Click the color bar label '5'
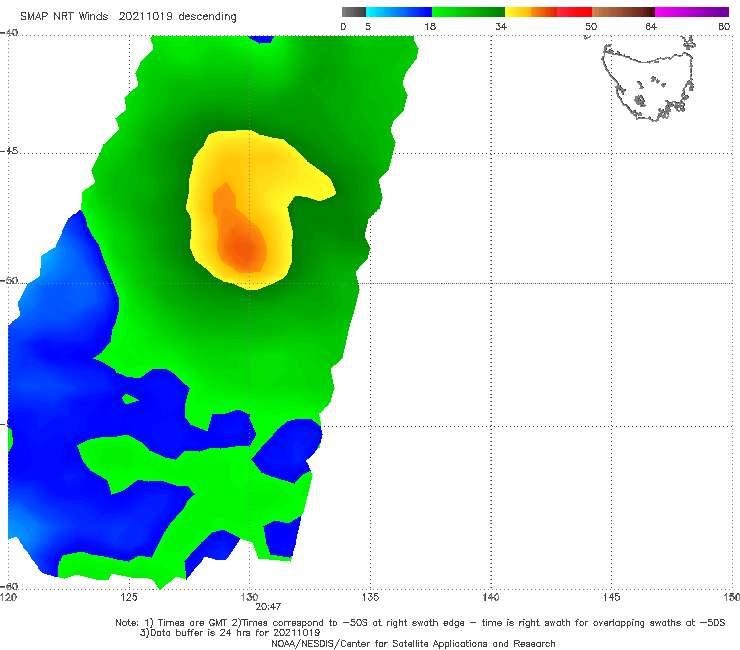This screenshot has width=740, height=650. 368,26
